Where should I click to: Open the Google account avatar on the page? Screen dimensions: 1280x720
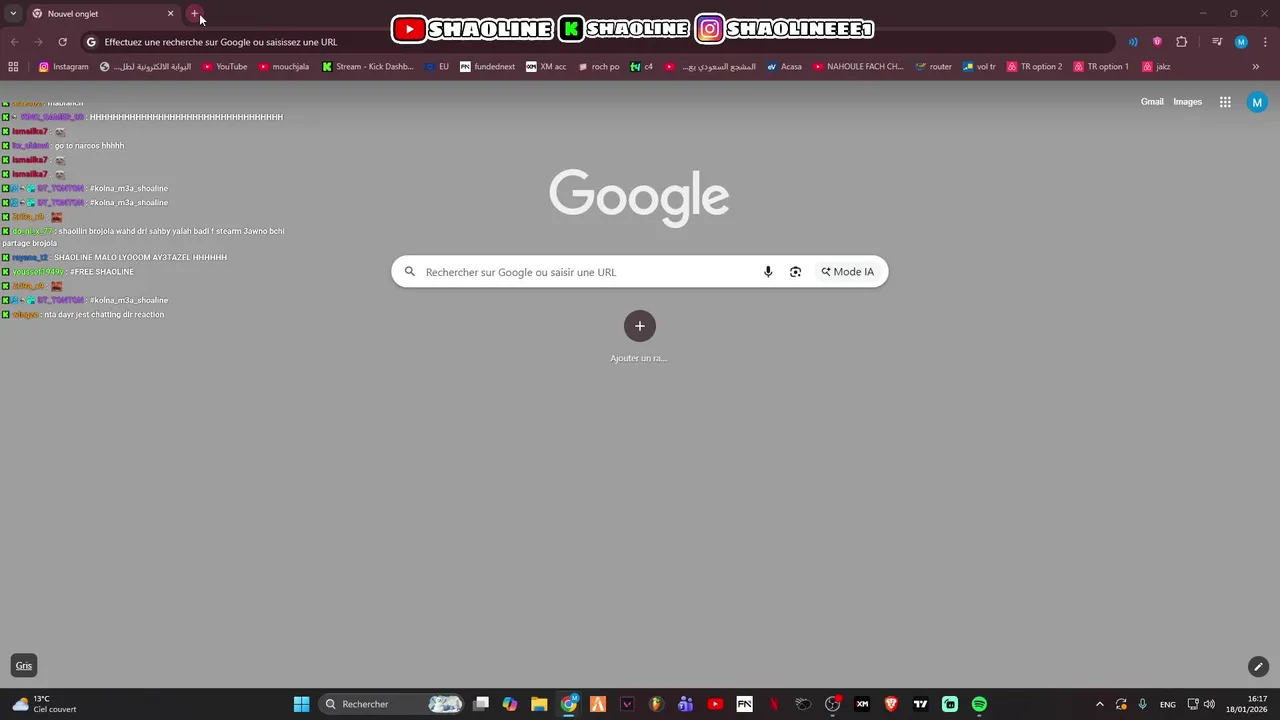(1257, 102)
